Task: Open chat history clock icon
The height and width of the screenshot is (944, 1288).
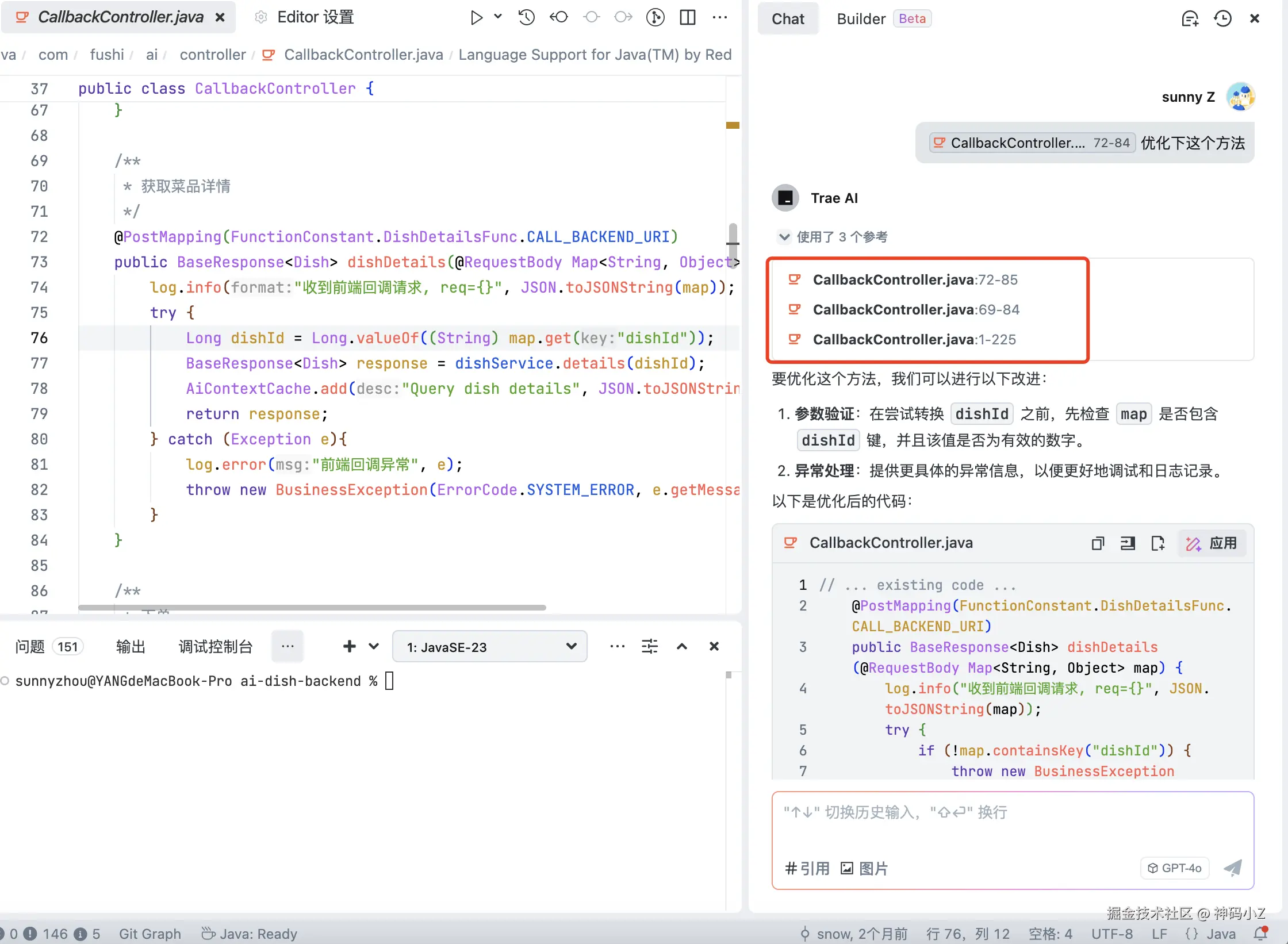Action: (1222, 19)
